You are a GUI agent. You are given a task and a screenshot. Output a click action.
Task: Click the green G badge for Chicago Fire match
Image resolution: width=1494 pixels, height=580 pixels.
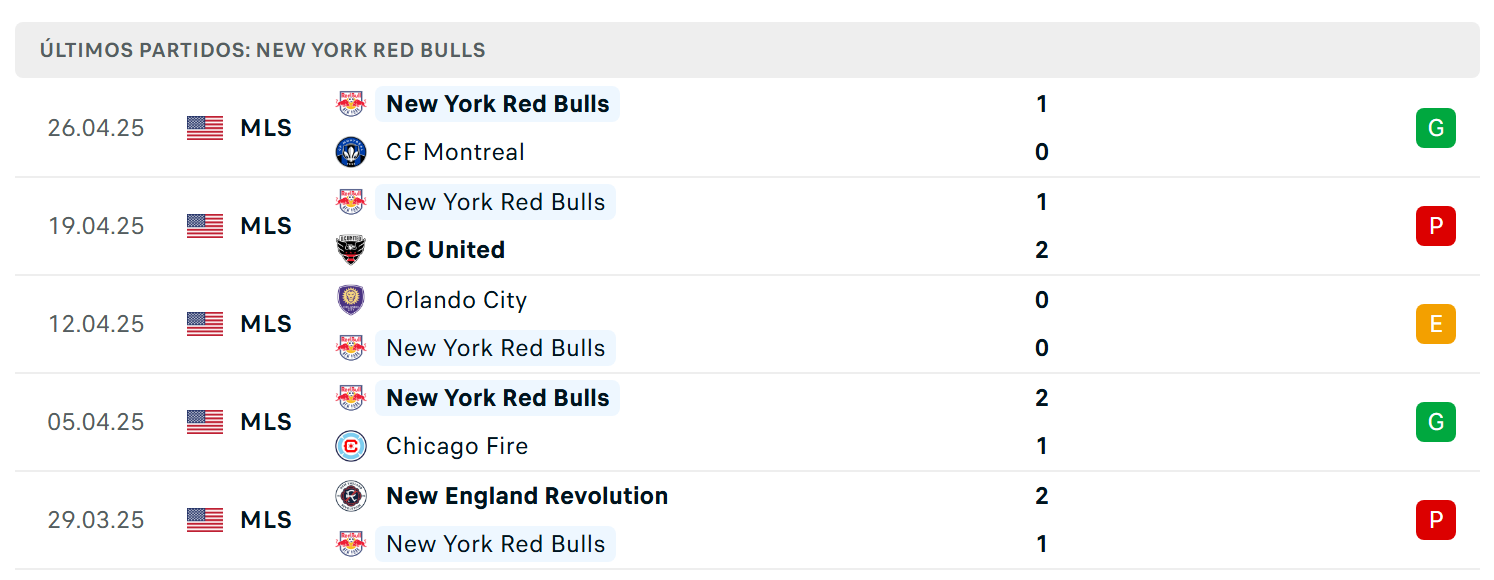1435,422
